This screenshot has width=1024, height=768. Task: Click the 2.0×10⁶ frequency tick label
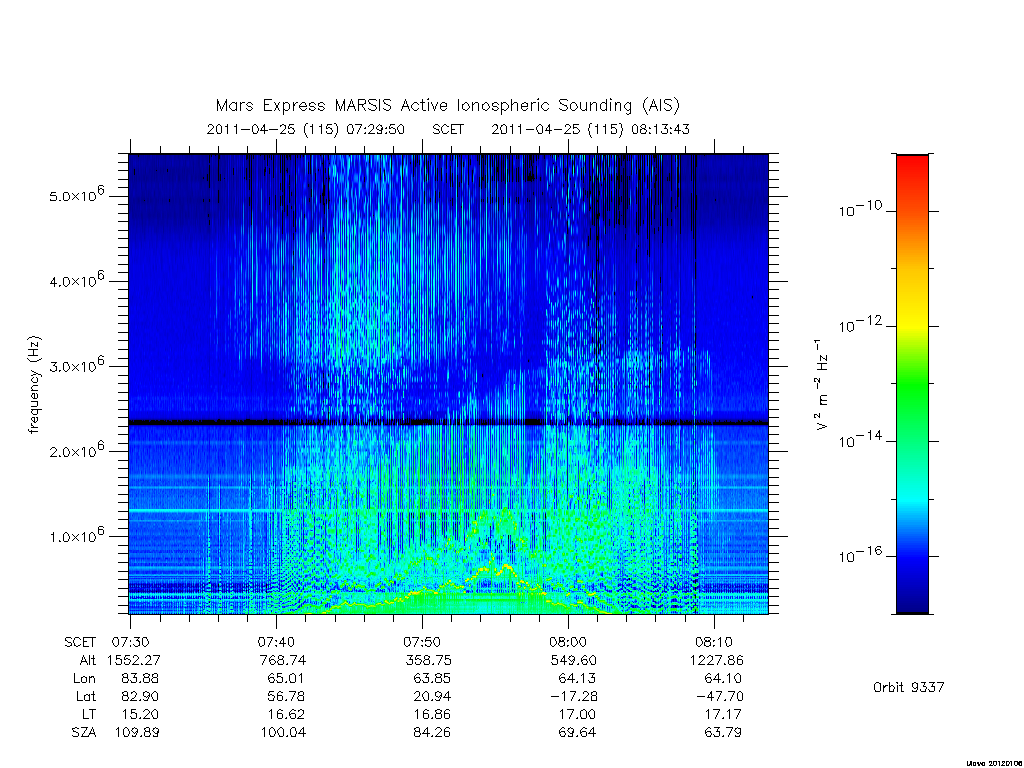click(x=76, y=449)
